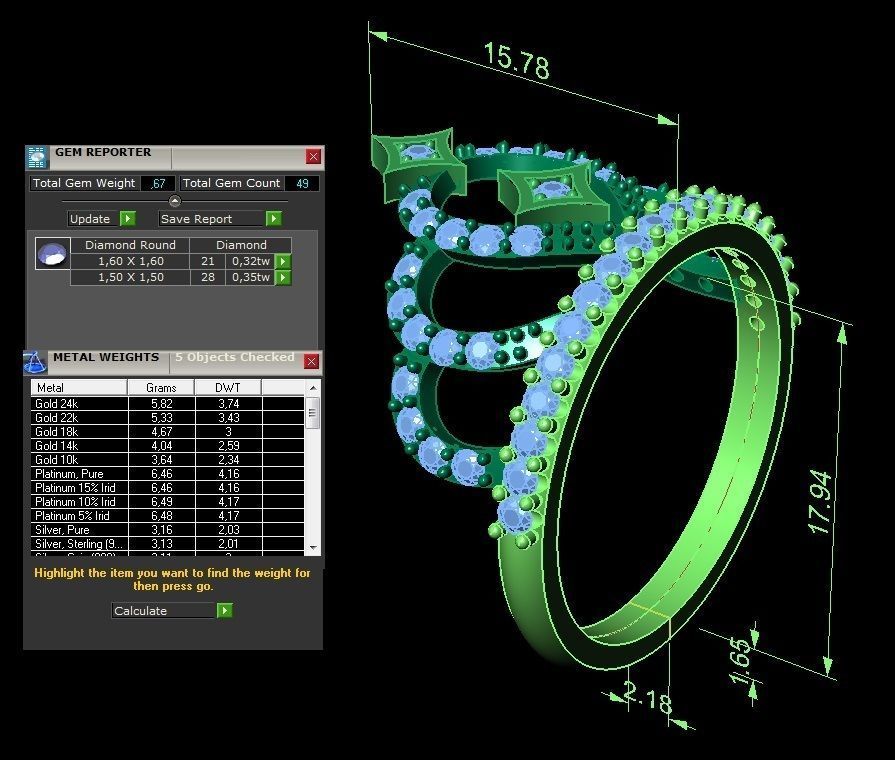This screenshot has width=895, height=760.
Task: Click the Update button
Action: click(x=101, y=219)
